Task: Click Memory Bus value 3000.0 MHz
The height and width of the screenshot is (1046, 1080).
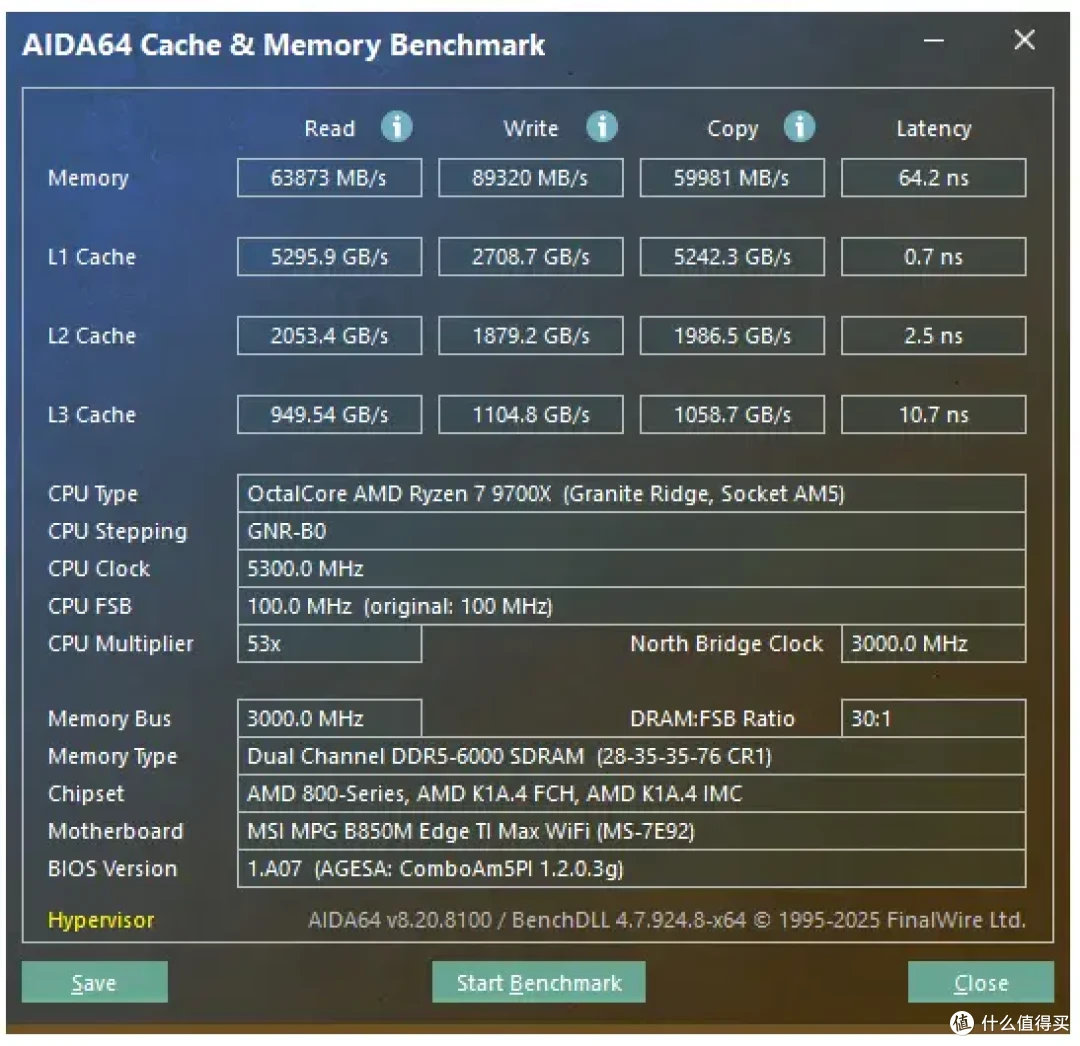Action: [x=329, y=718]
